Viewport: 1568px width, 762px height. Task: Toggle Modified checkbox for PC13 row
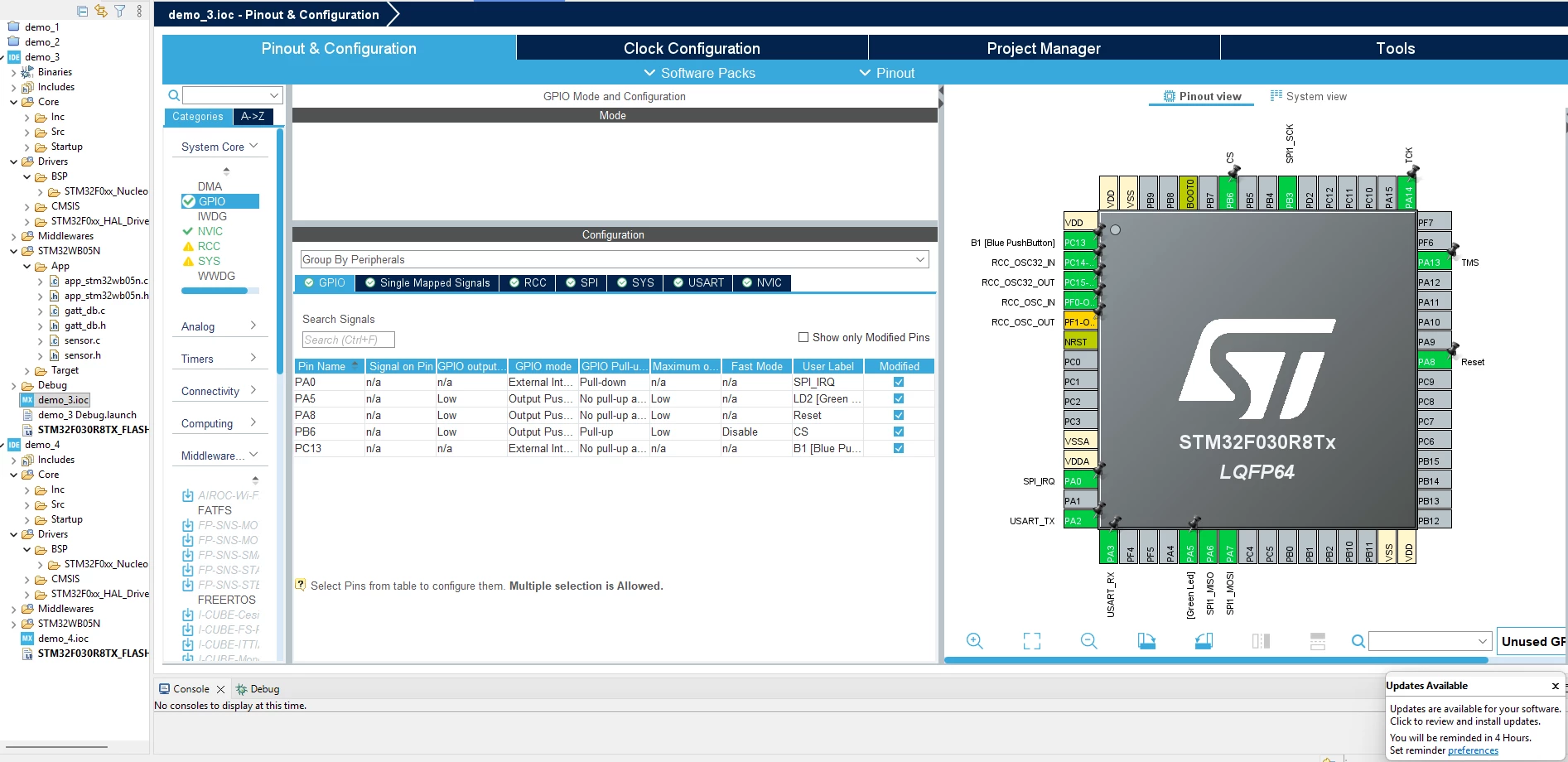pos(899,448)
